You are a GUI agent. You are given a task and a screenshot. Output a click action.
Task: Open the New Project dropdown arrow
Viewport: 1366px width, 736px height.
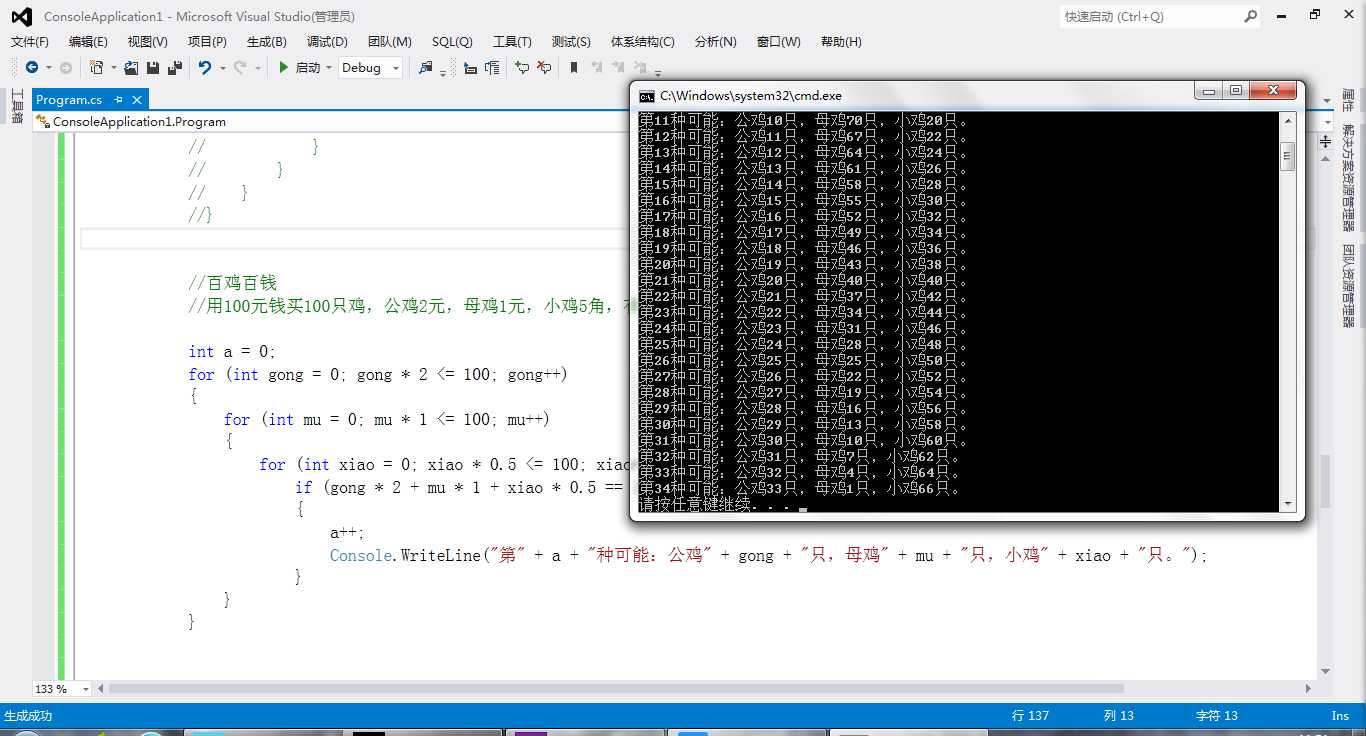(x=113, y=68)
